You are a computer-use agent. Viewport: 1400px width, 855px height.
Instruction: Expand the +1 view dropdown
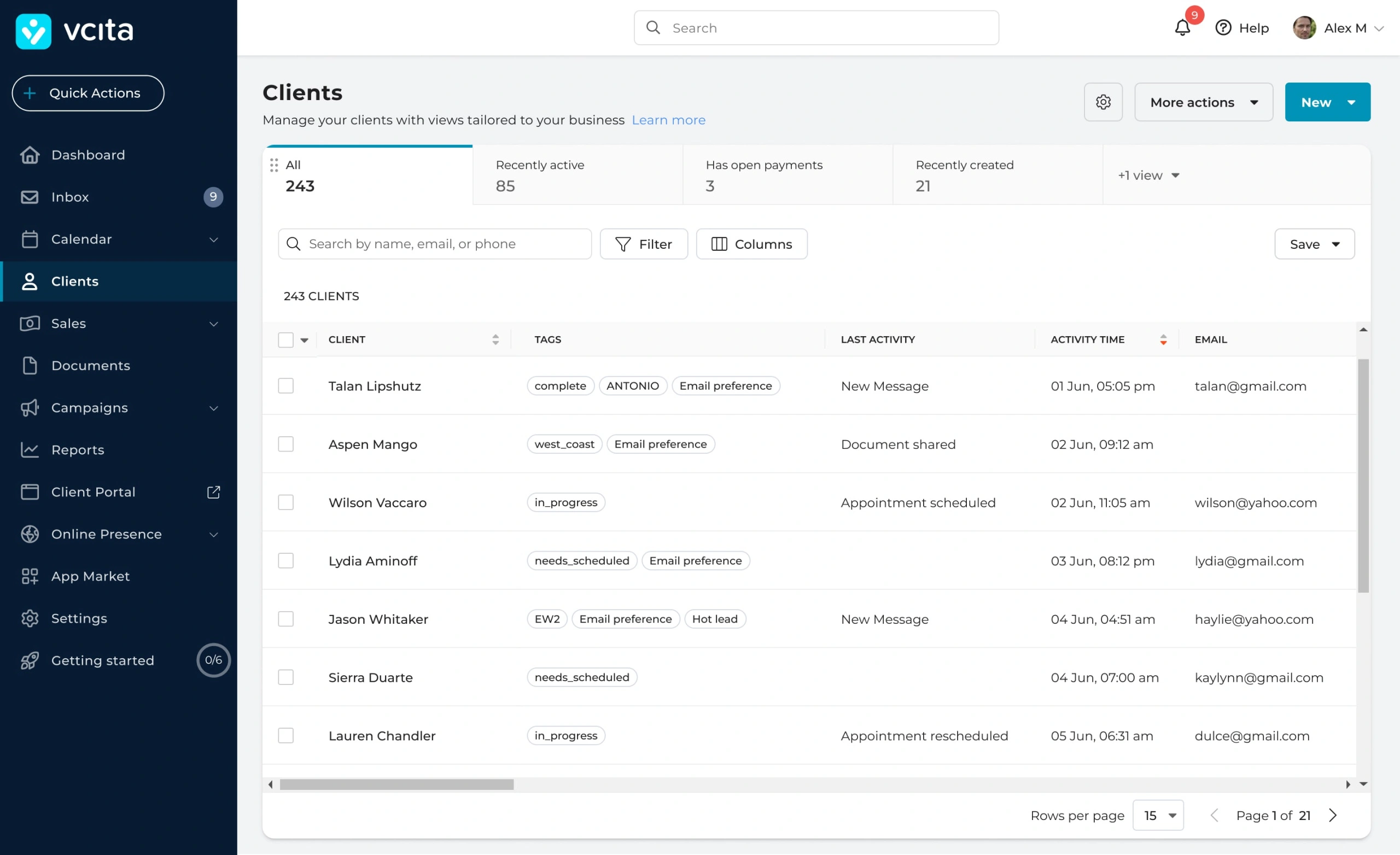click(1149, 175)
